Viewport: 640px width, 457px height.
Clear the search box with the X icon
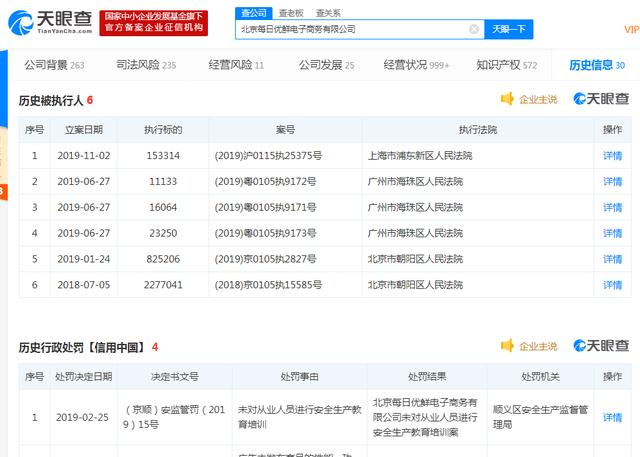pos(474,29)
